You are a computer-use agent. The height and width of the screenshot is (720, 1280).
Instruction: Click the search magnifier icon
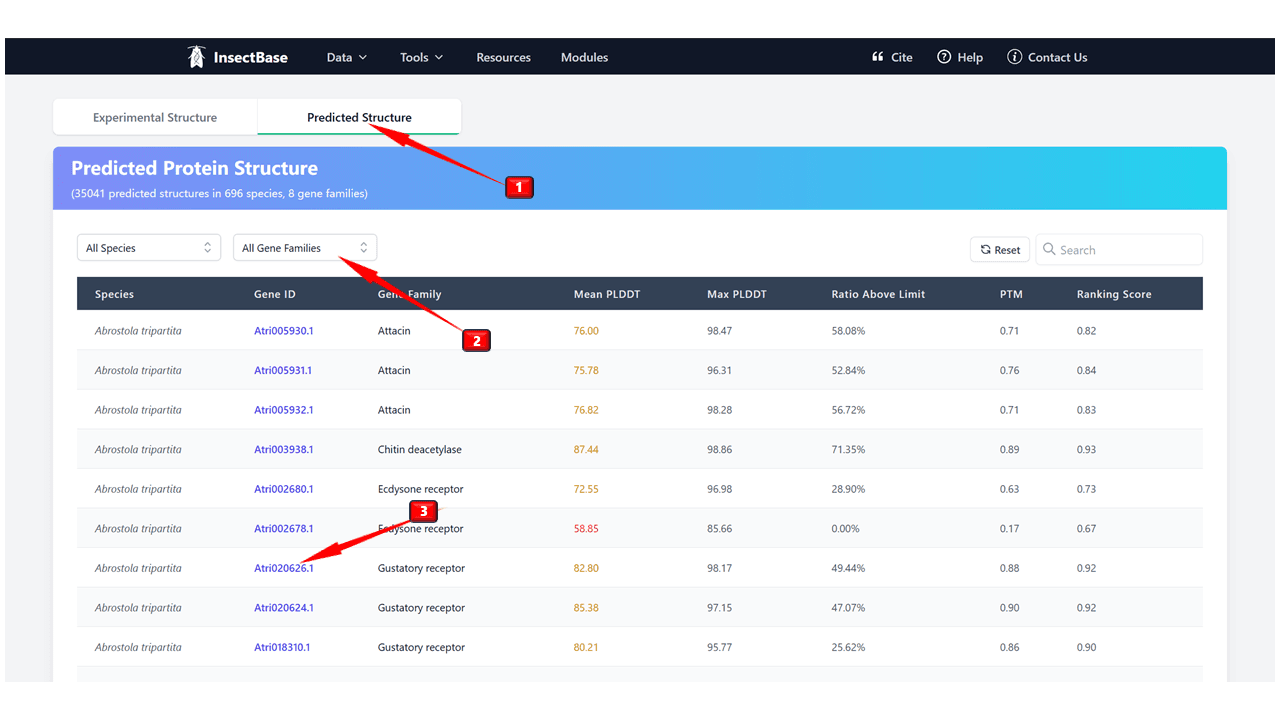(1049, 249)
